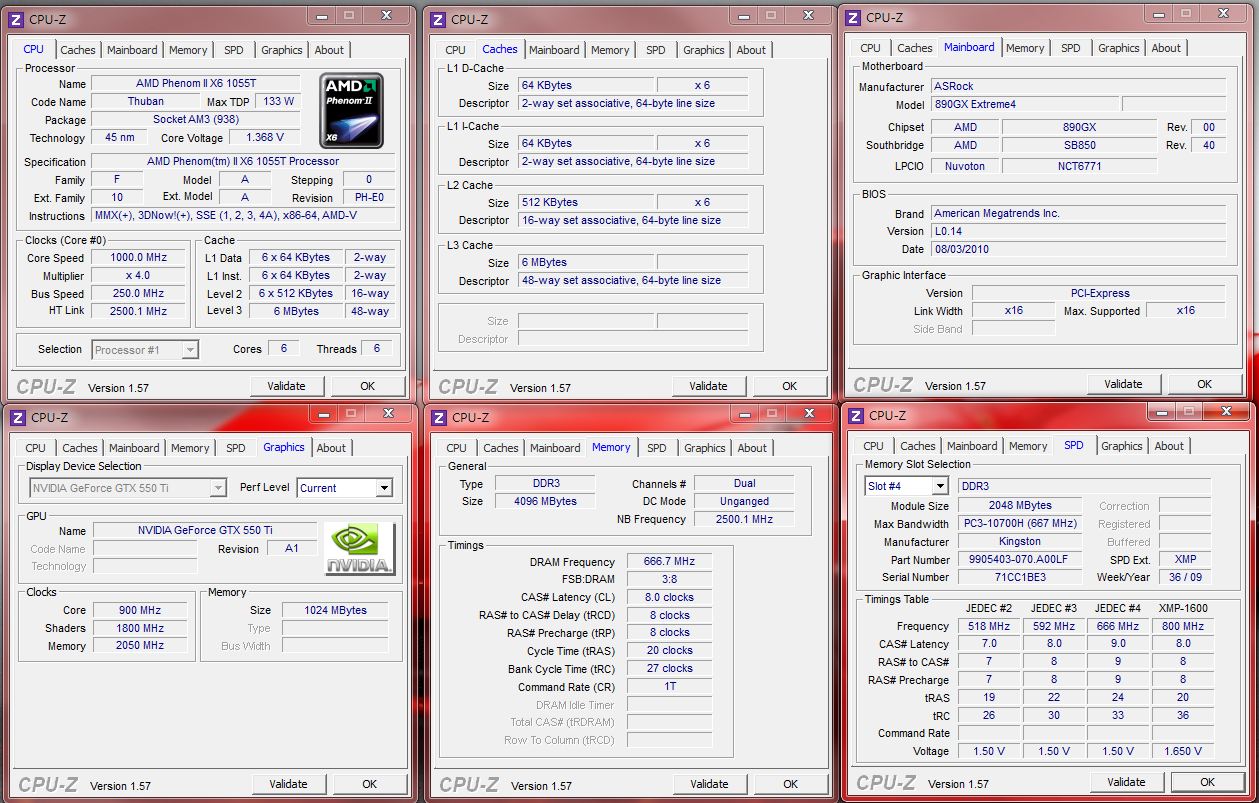1259x803 pixels.
Task: Click Validate in the Graphics window
Action: [289, 784]
